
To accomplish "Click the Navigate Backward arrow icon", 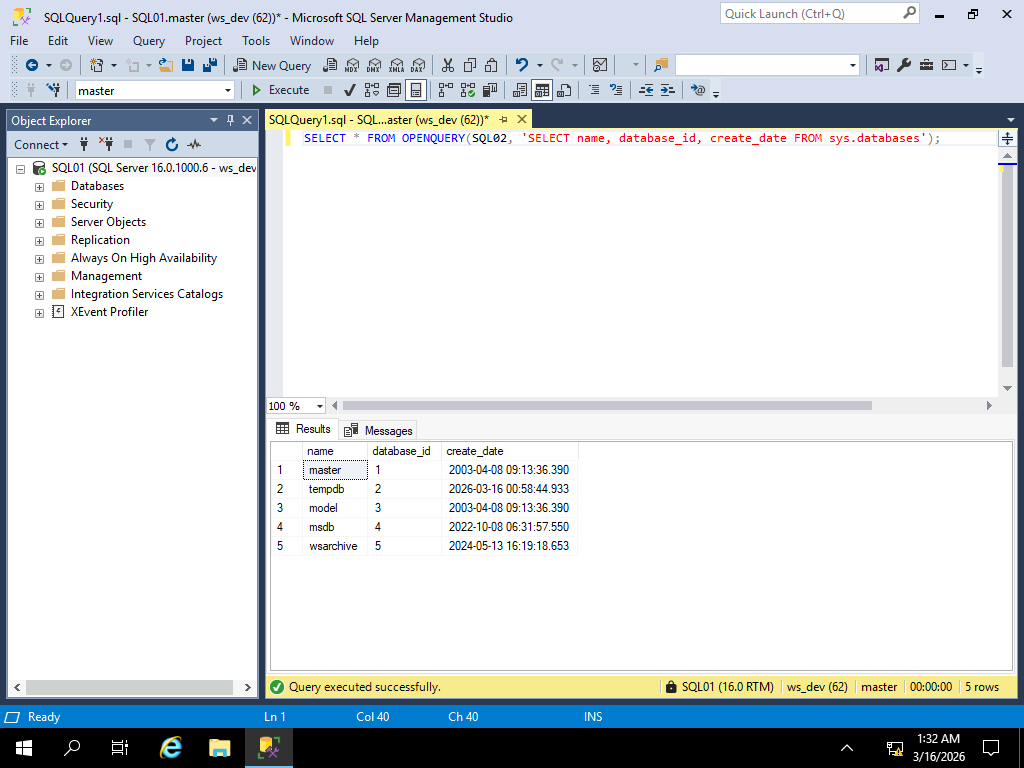I will pyautogui.click(x=31, y=65).
